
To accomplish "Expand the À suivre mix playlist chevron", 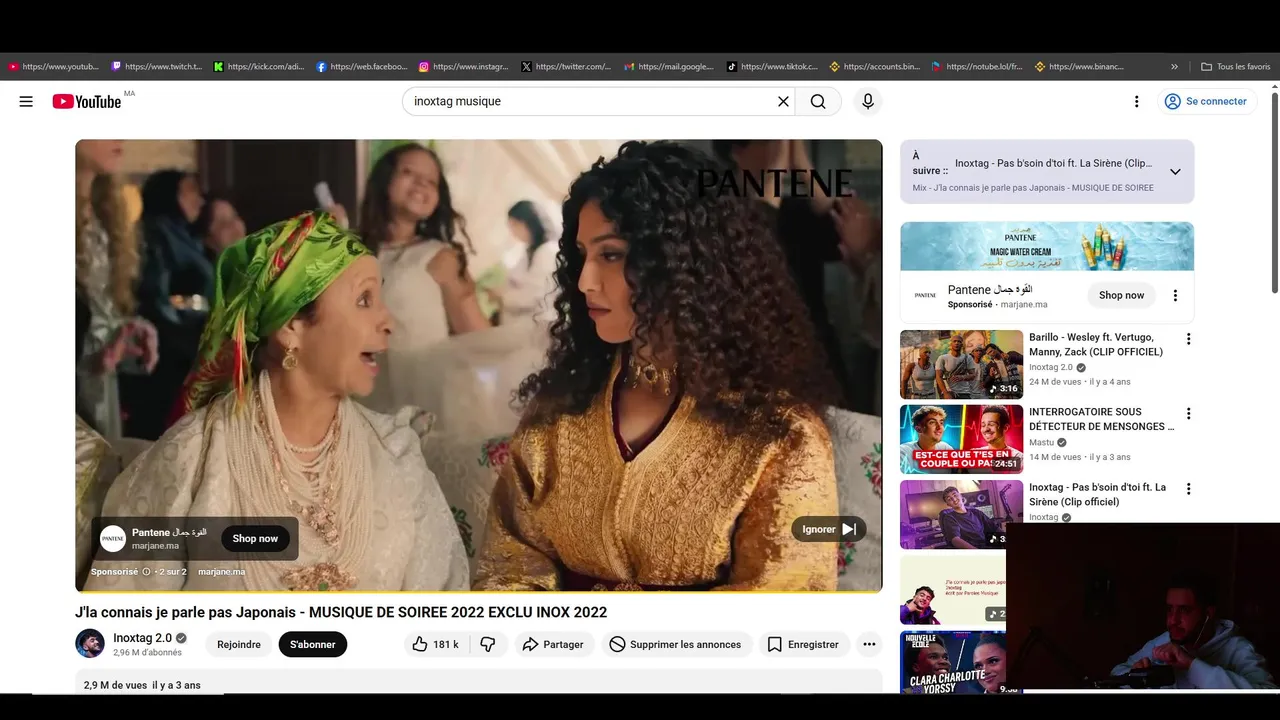I will 1175,171.
